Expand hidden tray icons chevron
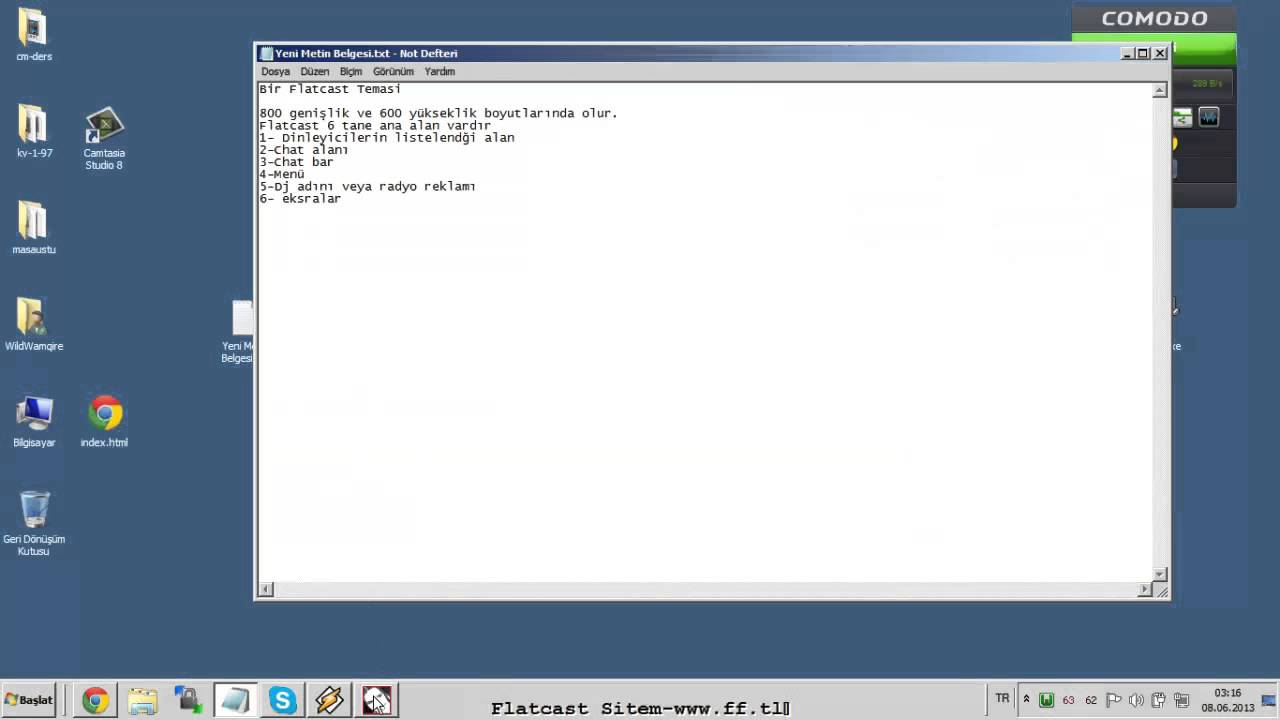 pyautogui.click(x=1026, y=699)
